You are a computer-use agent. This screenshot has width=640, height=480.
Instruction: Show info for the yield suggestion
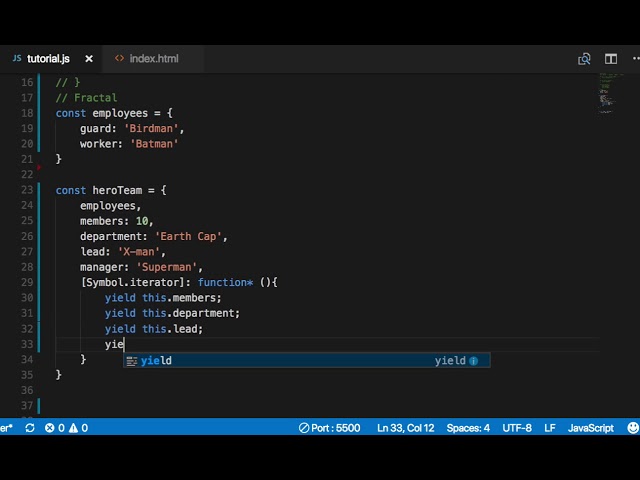(473, 361)
